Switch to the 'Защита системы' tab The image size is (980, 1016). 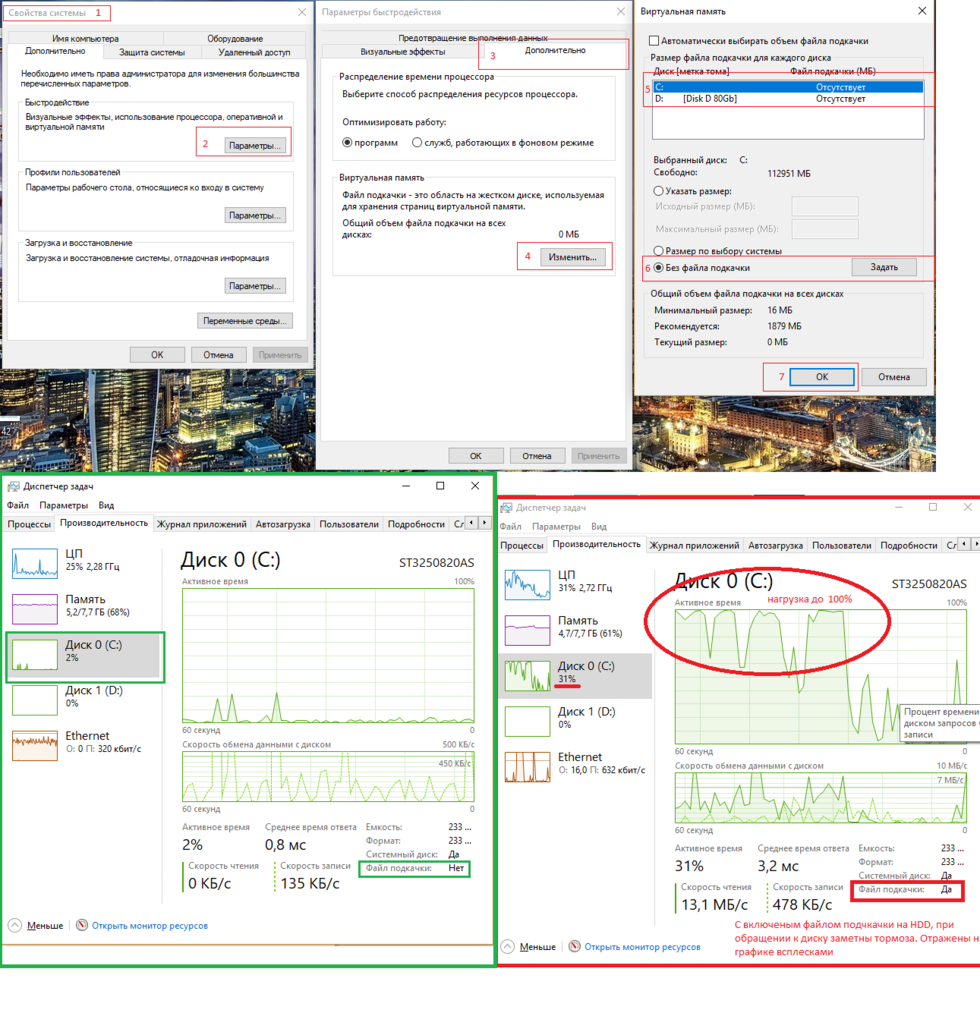pyautogui.click(x=152, y=52)
